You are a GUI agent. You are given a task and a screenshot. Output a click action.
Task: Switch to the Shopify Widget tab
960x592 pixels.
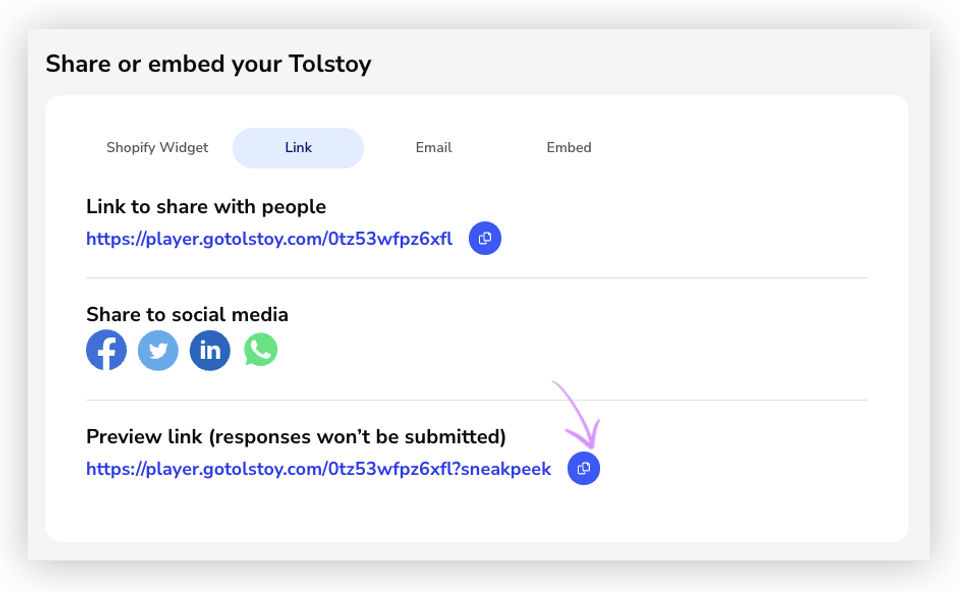pyautogui.click(x=157, y=148)
